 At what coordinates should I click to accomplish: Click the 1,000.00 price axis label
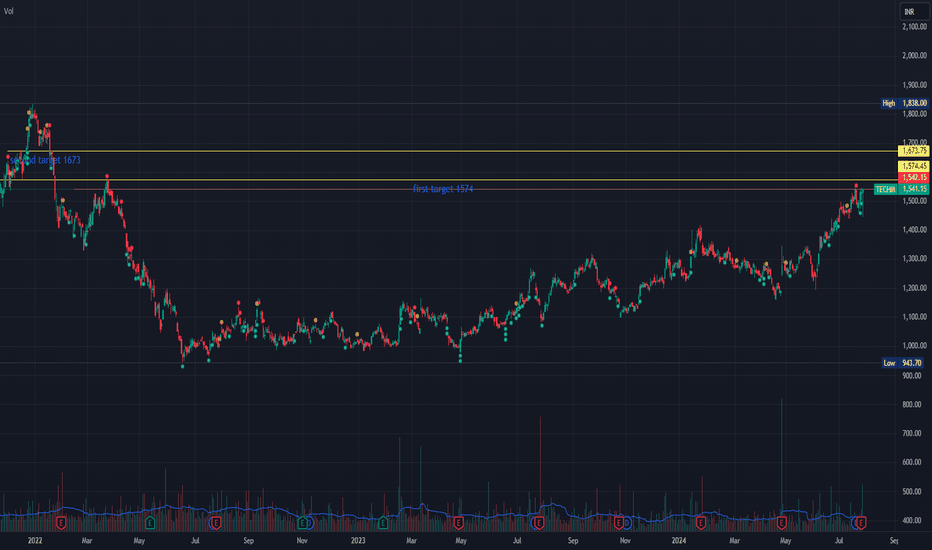(914, 346)
